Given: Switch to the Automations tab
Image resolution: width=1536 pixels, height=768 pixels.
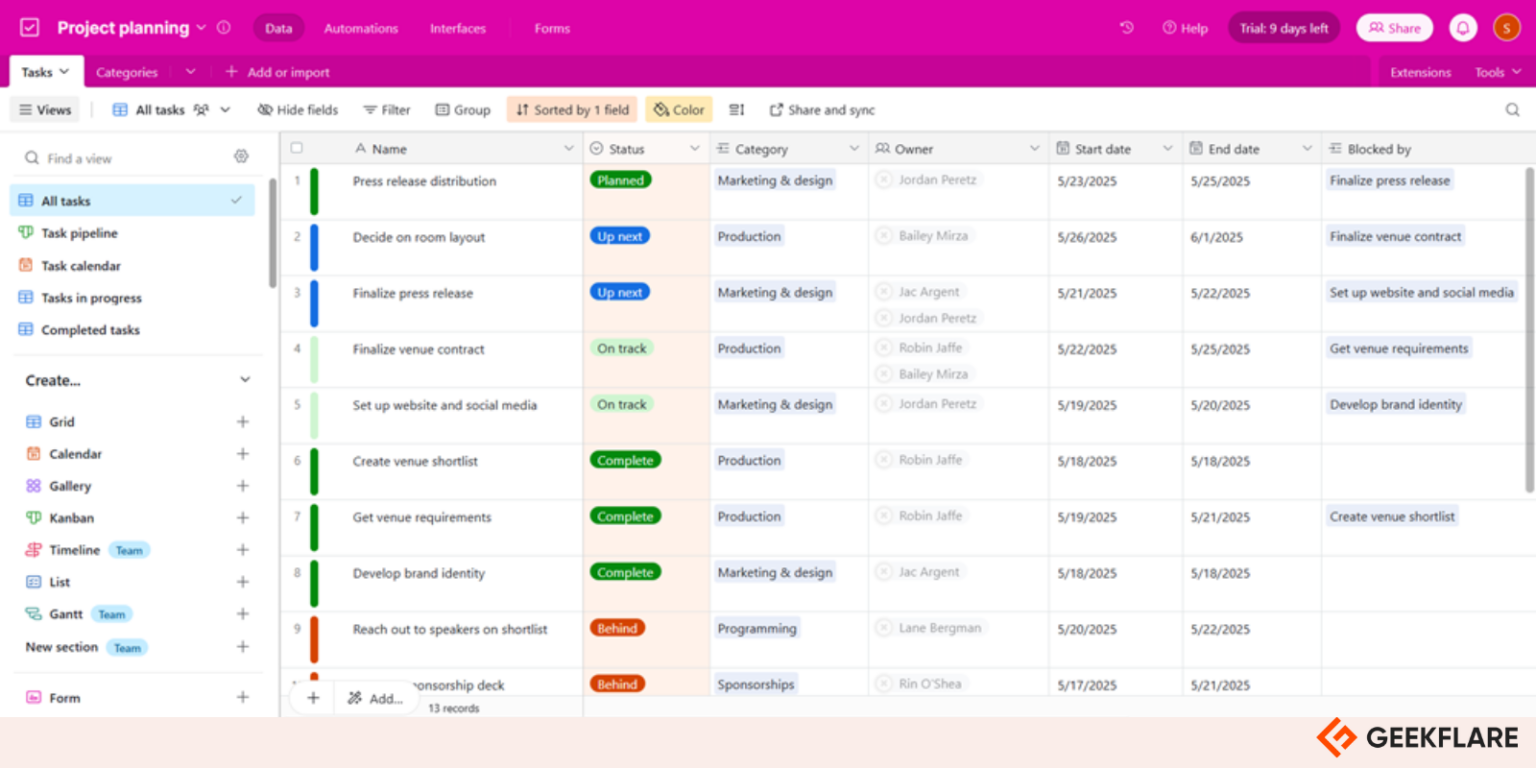Looking at the screenshot, I should pyautogui.click(x=360, y=29).
